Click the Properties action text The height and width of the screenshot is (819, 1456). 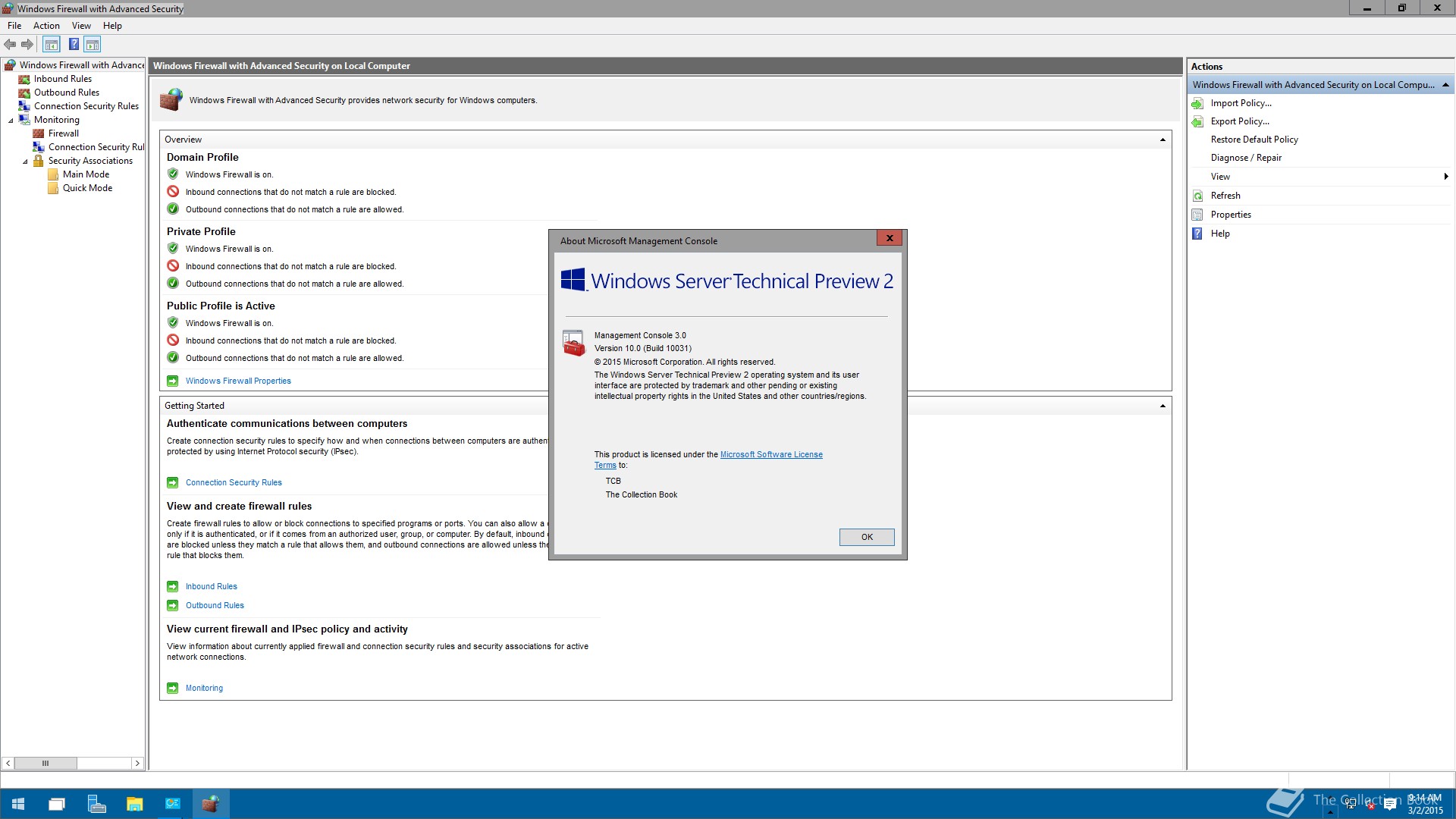coord(1231,215)
